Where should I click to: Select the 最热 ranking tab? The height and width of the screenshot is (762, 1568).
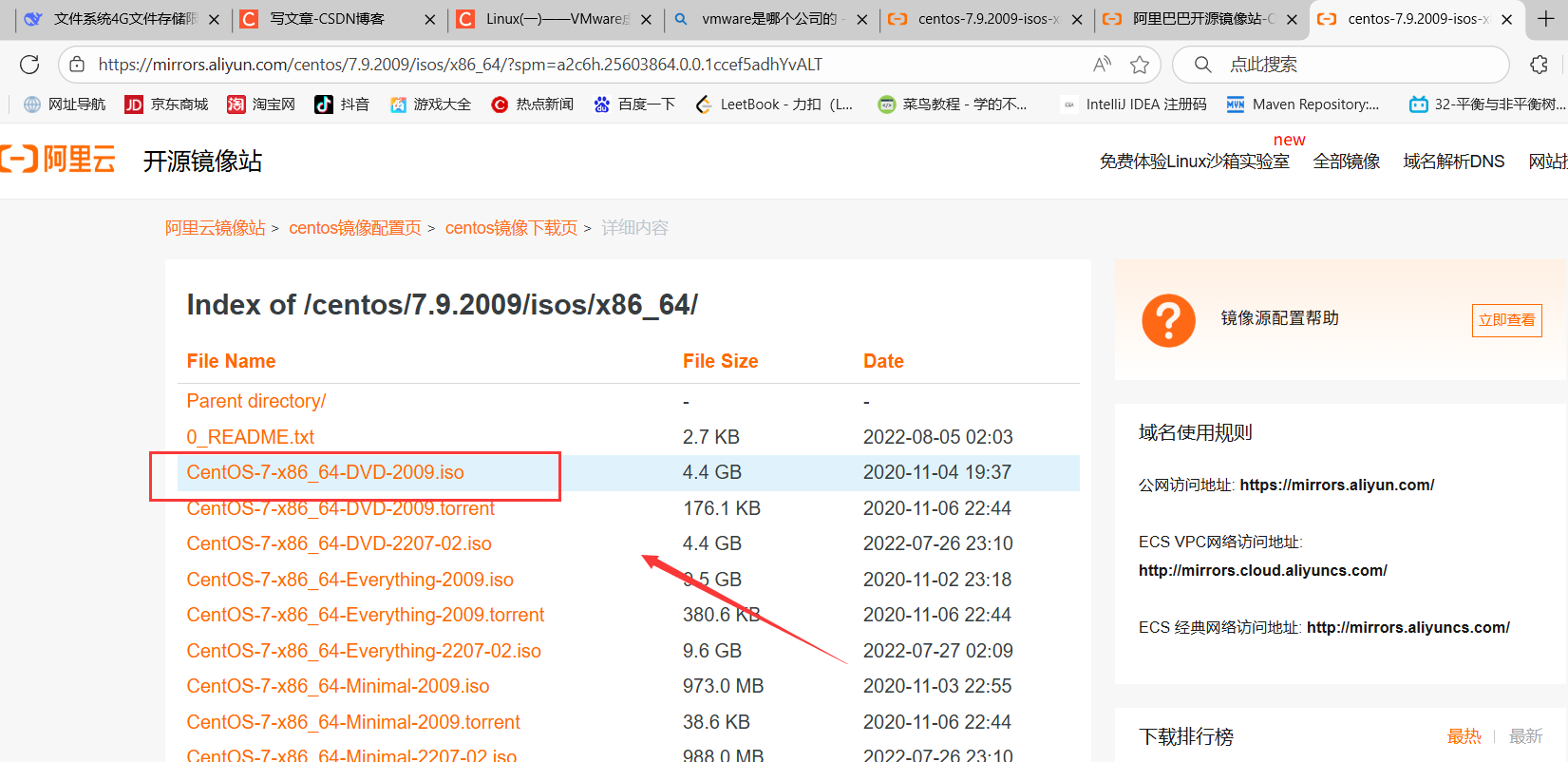tap(1464, 736)
